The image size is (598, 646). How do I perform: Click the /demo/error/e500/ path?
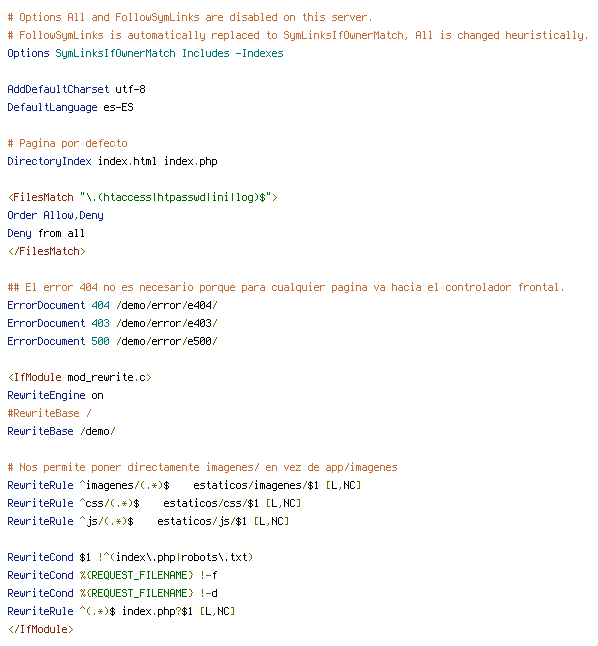[x=167, y=342]
